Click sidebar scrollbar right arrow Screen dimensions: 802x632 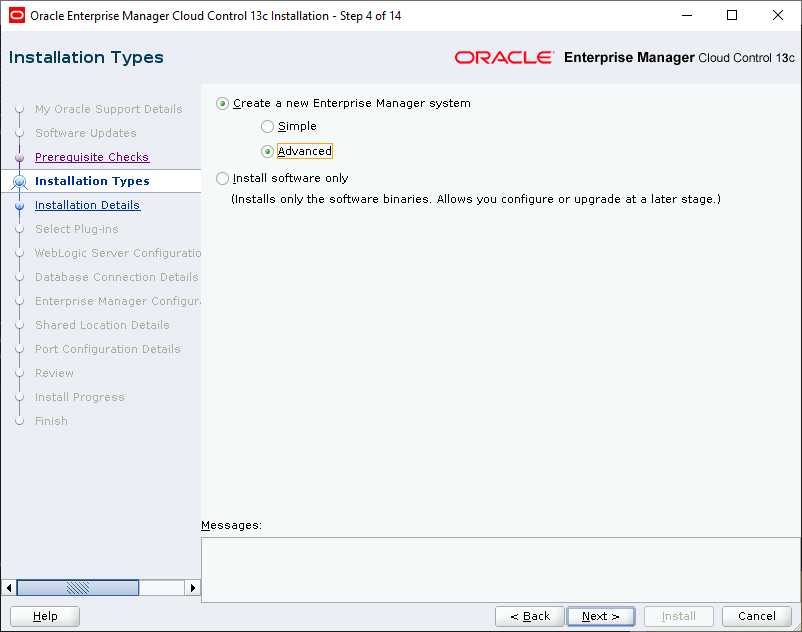193,588
